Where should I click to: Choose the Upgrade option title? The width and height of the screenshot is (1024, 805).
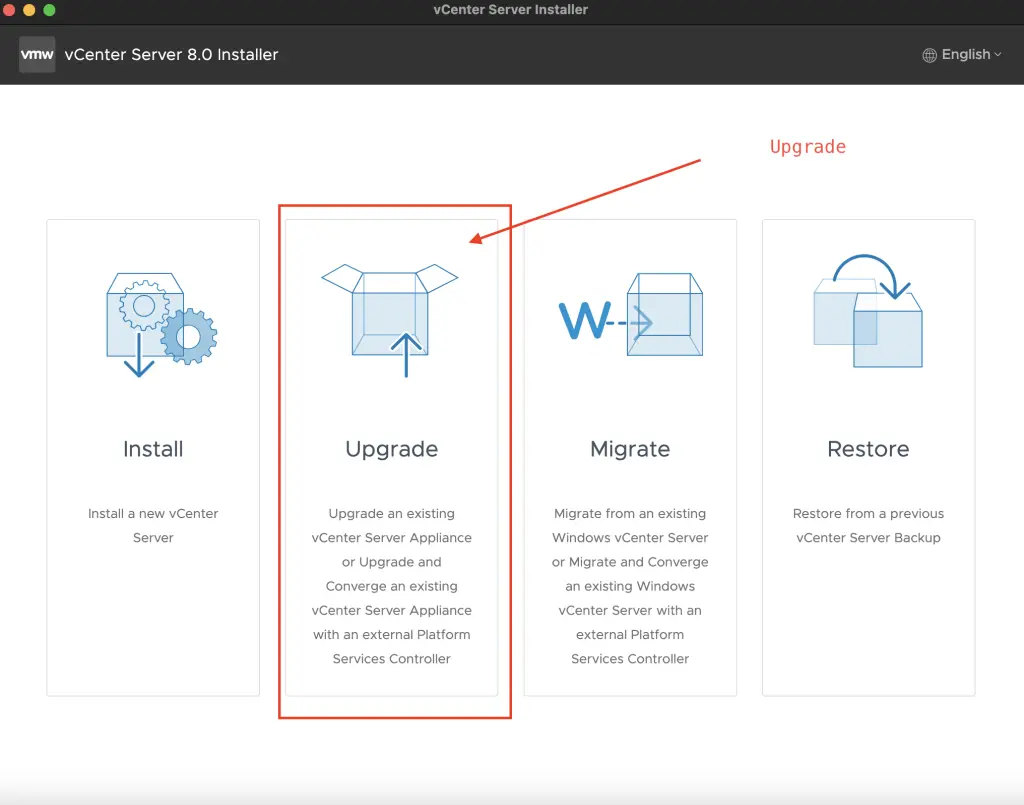[391, 449]
